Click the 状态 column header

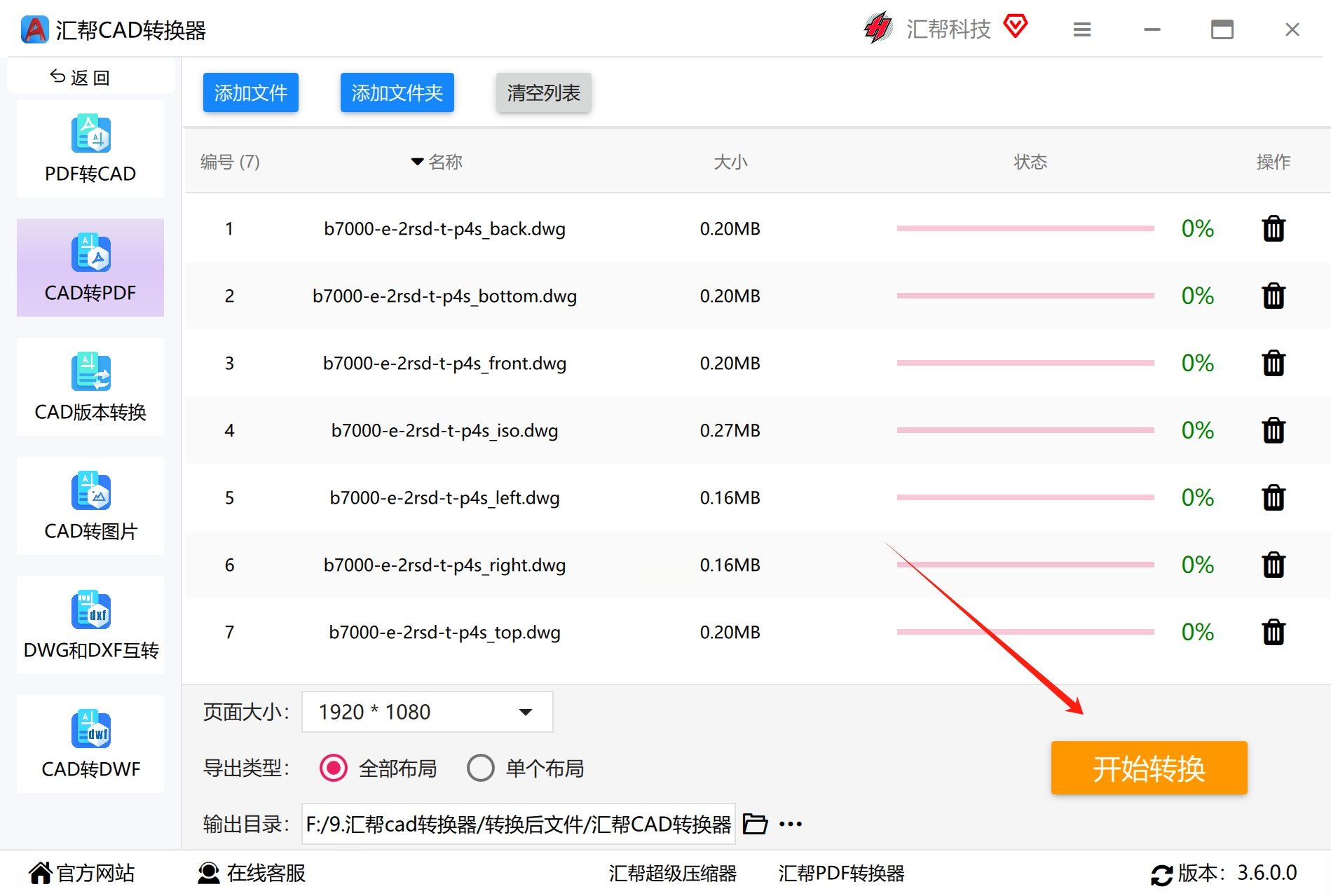1030,162
